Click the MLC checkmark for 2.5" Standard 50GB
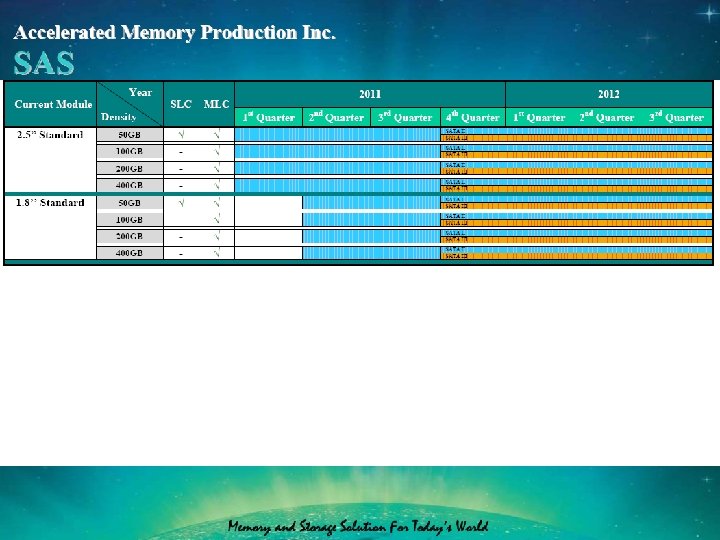The width and height of the screenshot is (720, 540). point(217,134)
